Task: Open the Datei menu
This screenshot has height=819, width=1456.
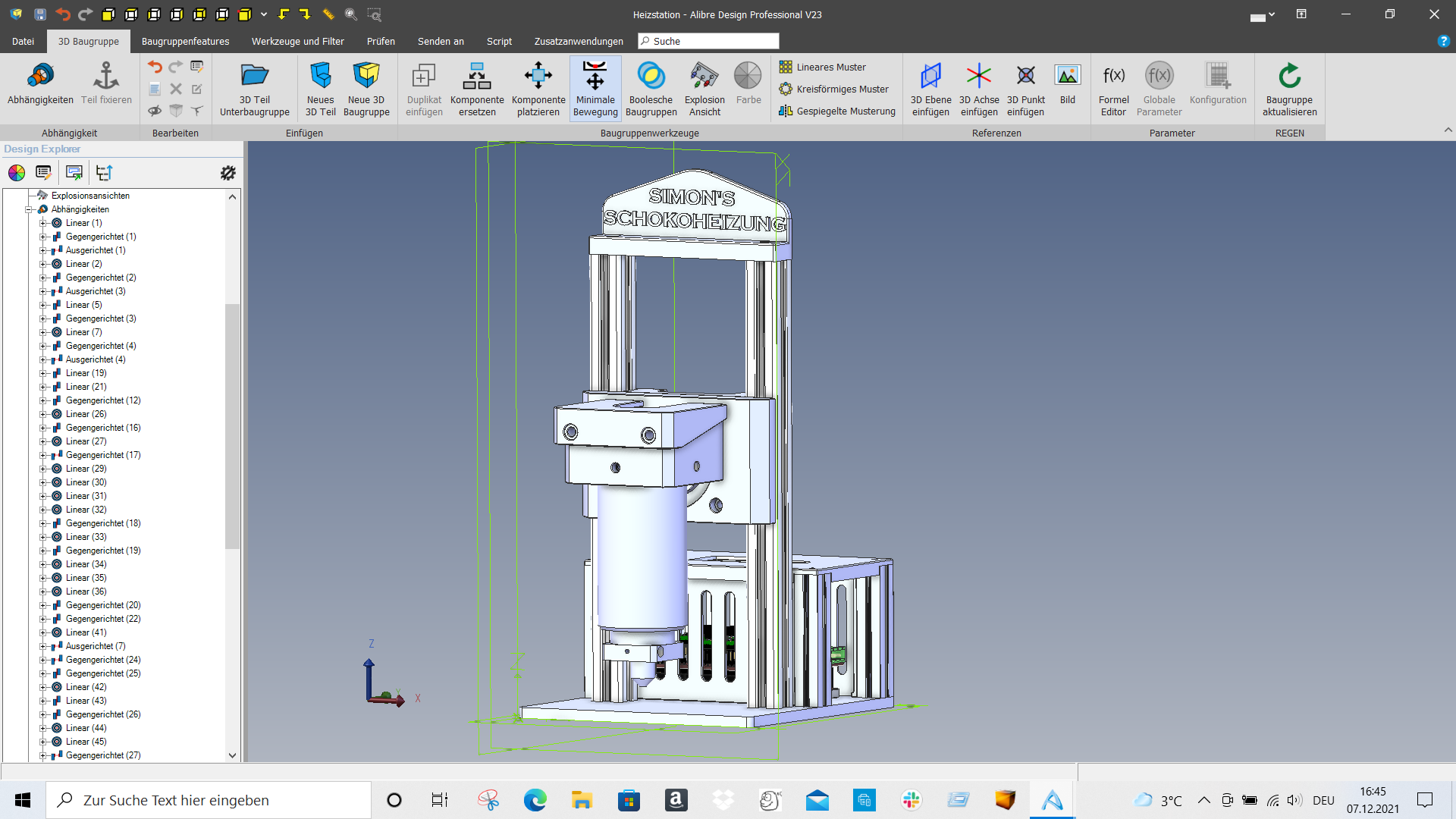Action: [23, 41]
